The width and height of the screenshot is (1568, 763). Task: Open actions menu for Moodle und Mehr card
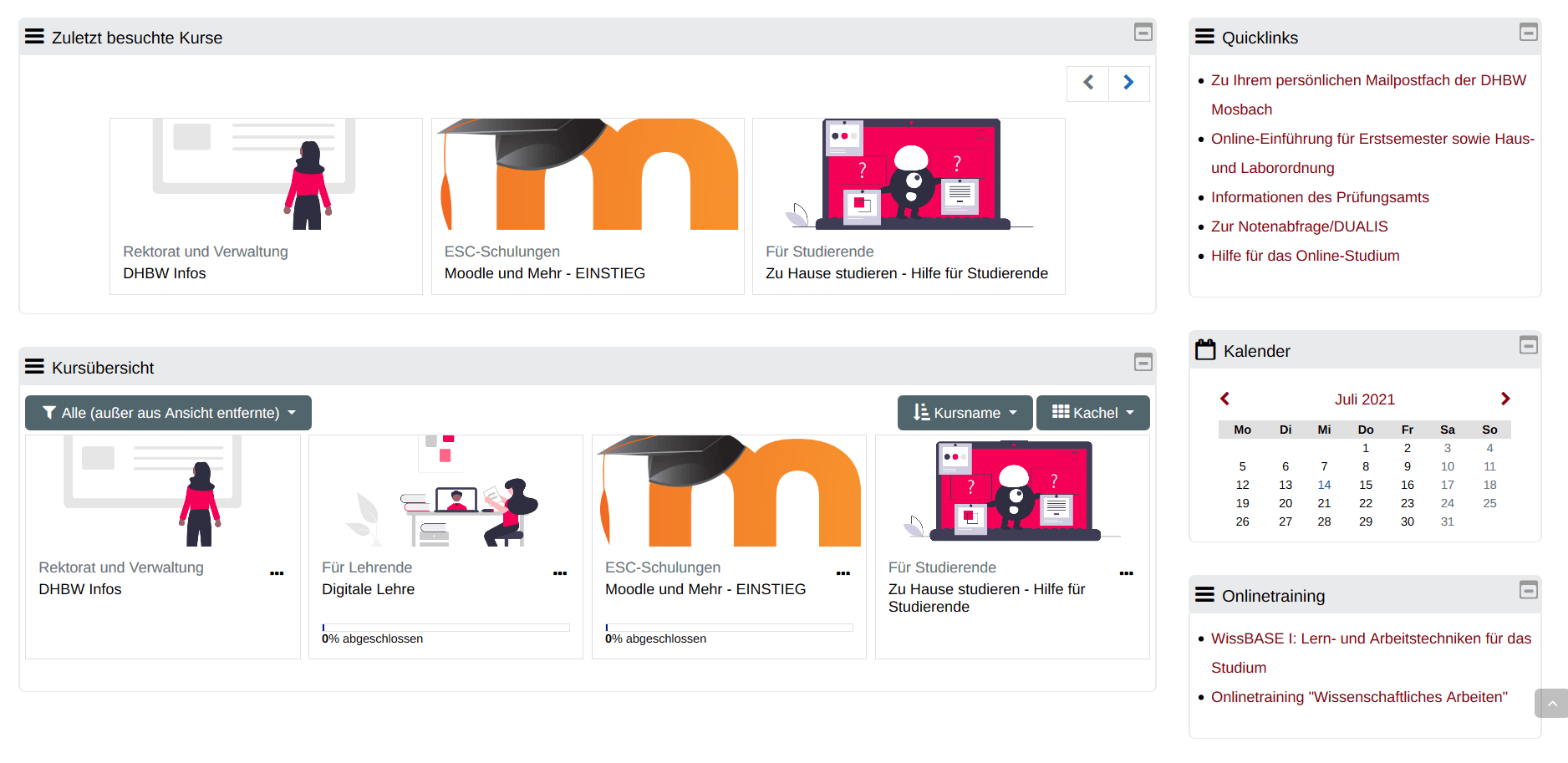coord(843,573)
